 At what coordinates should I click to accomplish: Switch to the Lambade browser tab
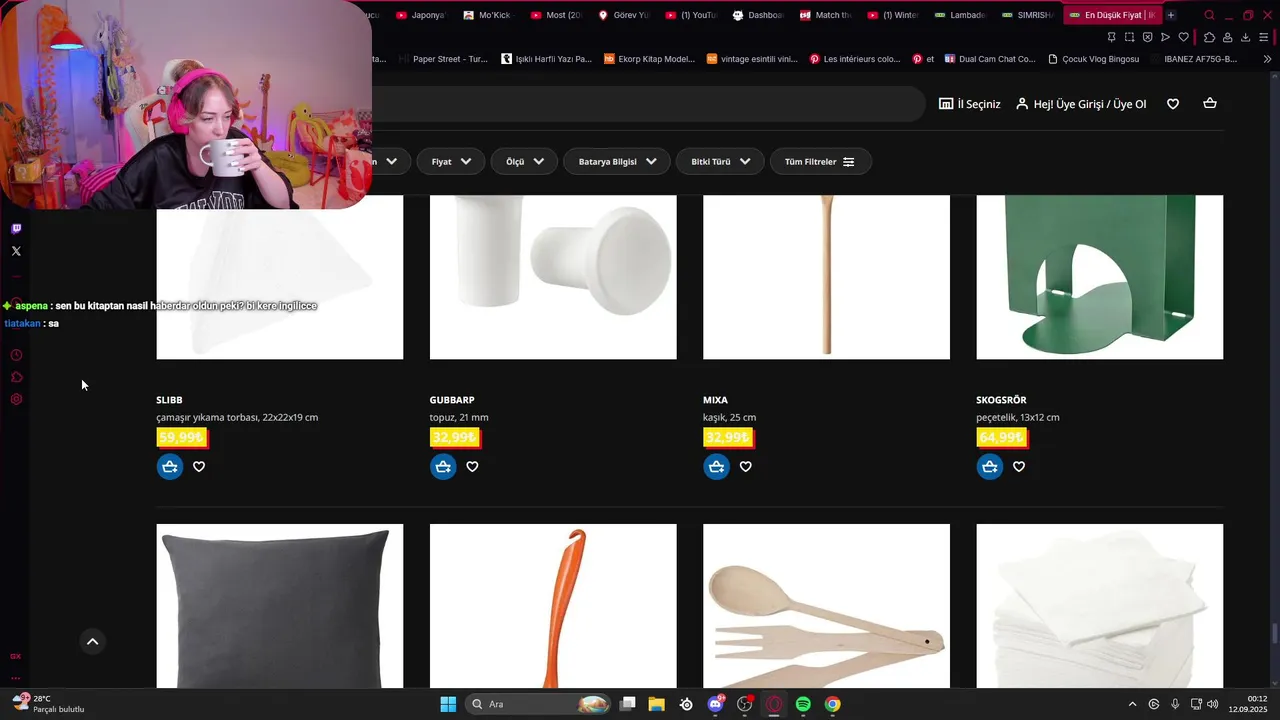point(961,15)
